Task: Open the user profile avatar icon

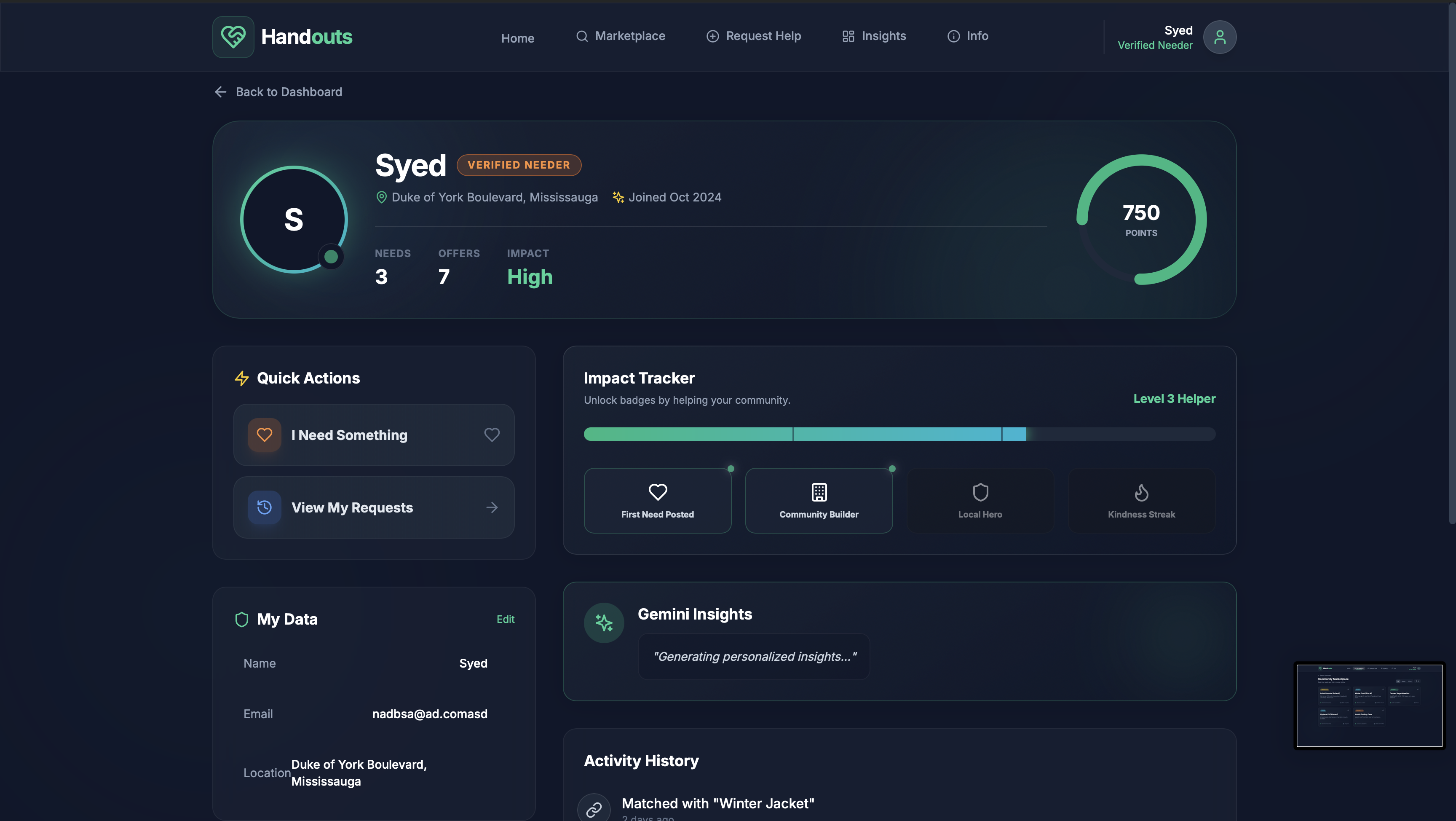Action: pos(1219,38)
